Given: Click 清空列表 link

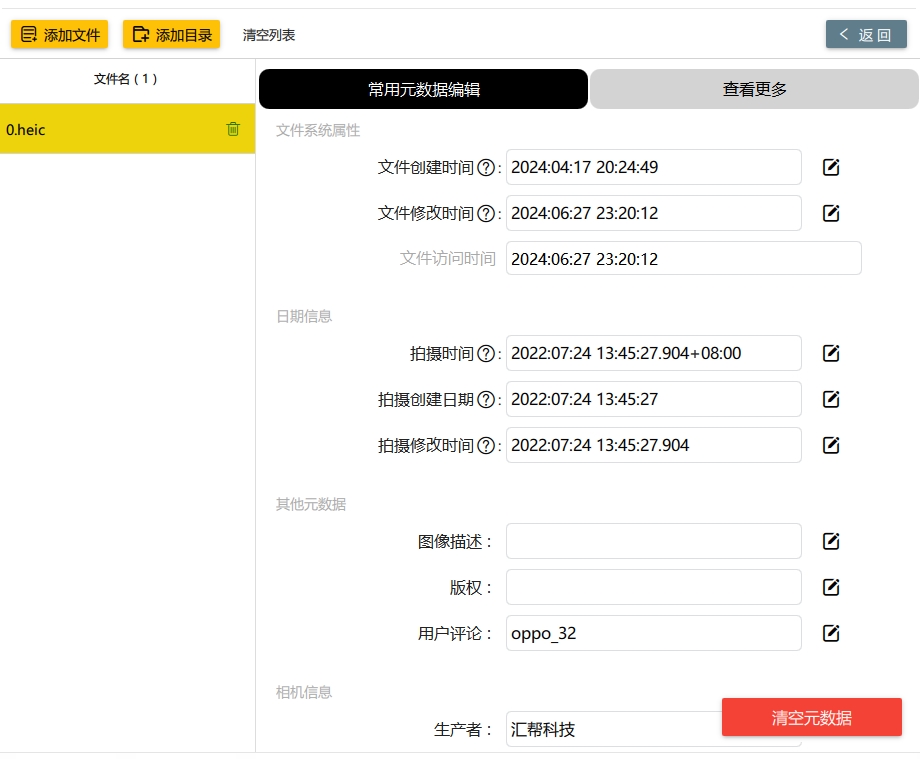Looking at the screenshot, I should [269, 35].
